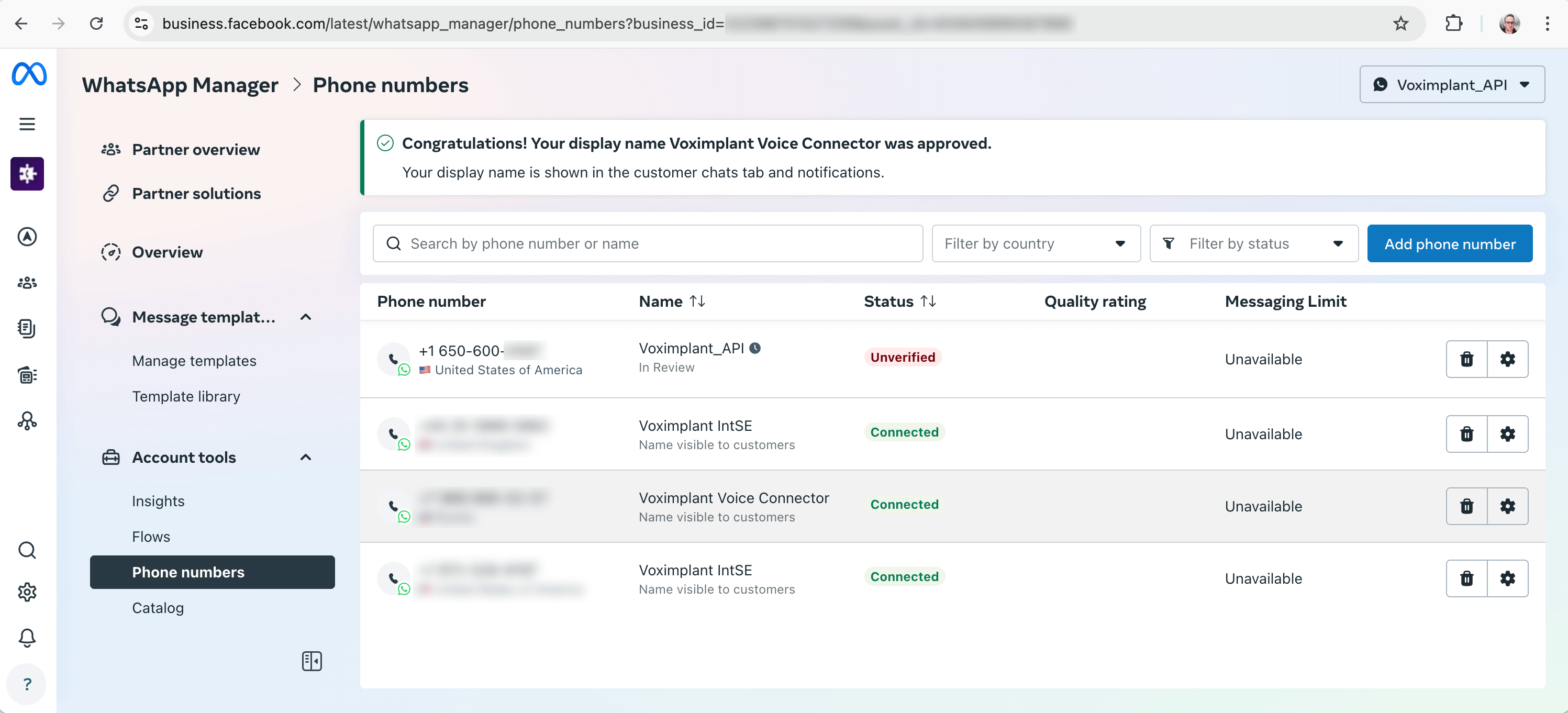The image size is (1568, 713).
Task: Open the Filter by country dropdown
Action: (1036, 243)
